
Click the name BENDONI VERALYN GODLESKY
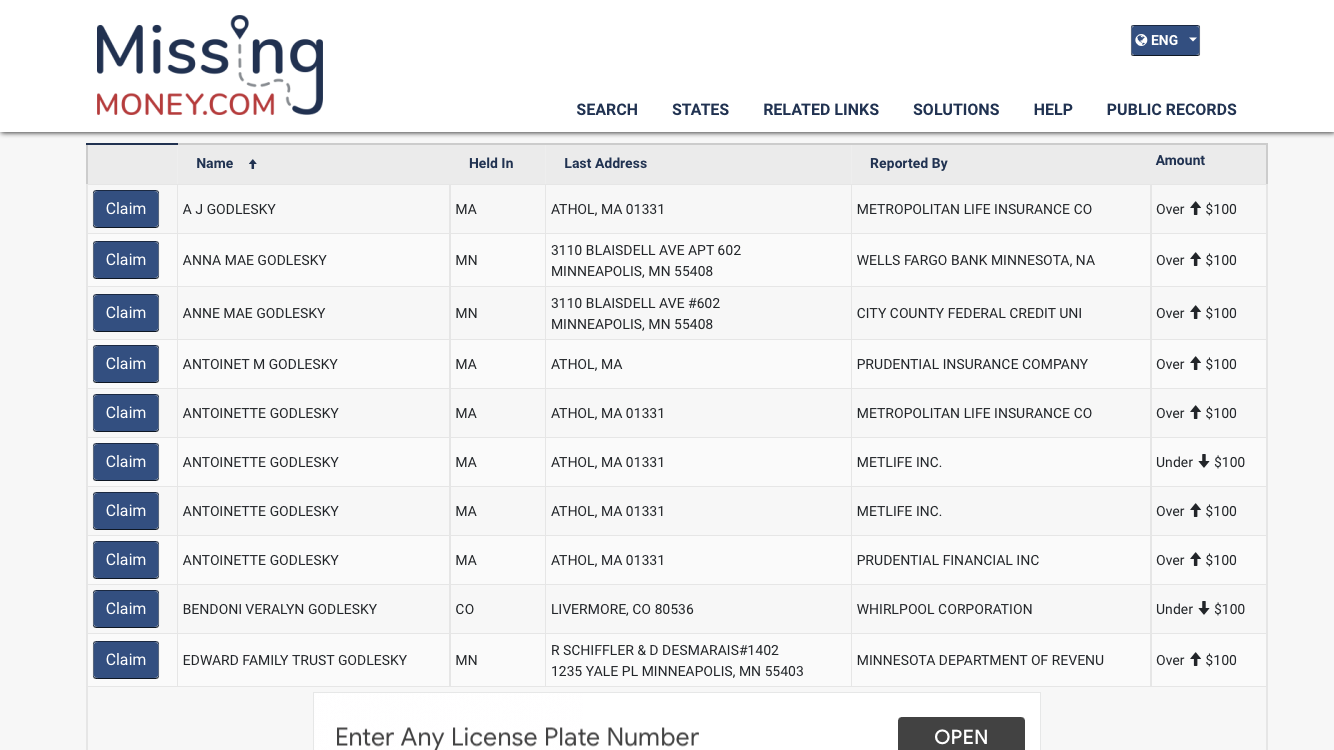pos(280,609)
